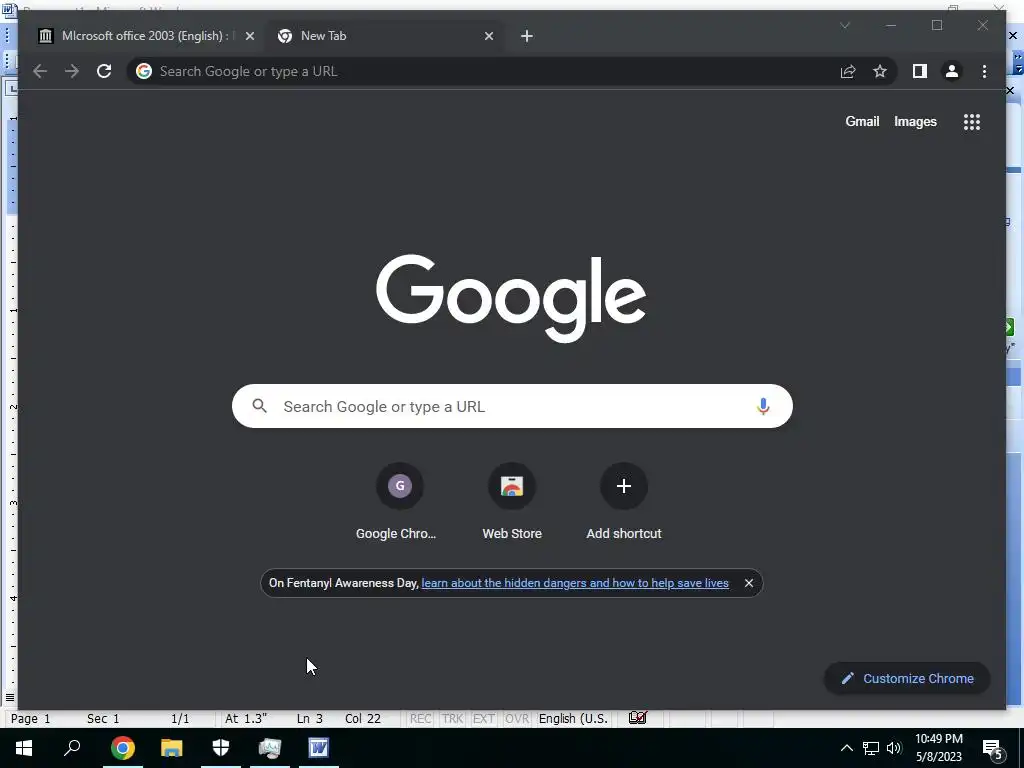Viewport: 1024px width, 768px height.
Task: Toggle TRK track changes in Word status bar
Action: point(452,718)
